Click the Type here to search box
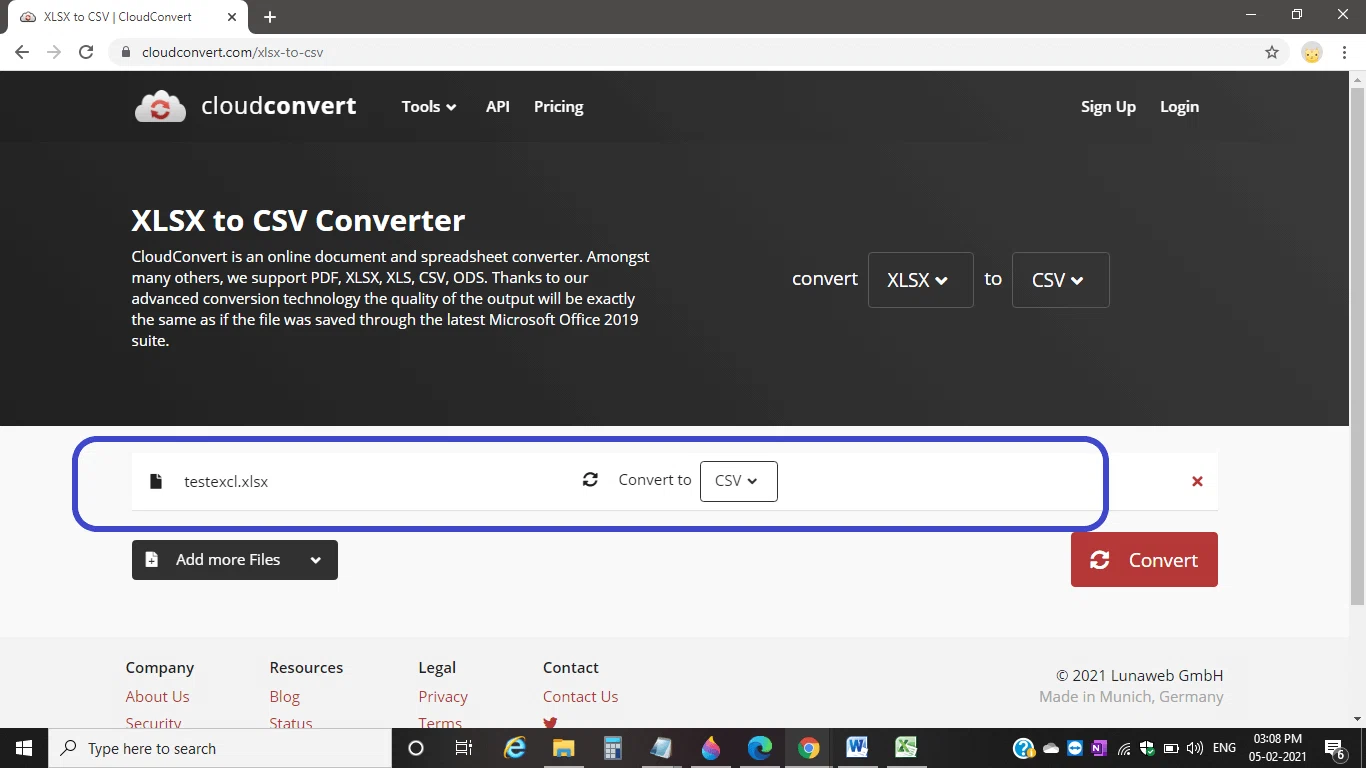Viewport: 1366px width, 768px height. click(x=219, y=748)
